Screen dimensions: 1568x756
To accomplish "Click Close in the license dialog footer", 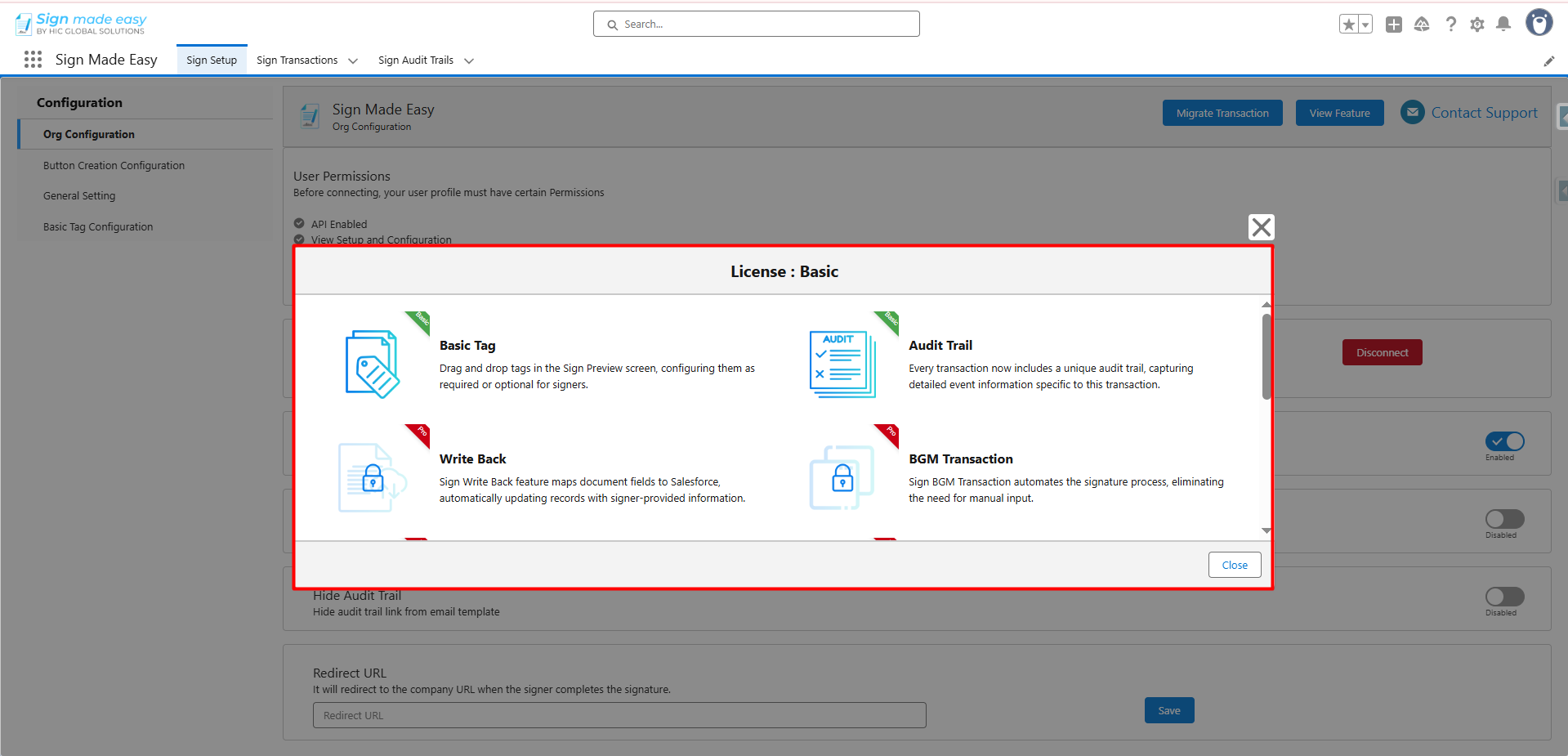I will pos(1235,565).
